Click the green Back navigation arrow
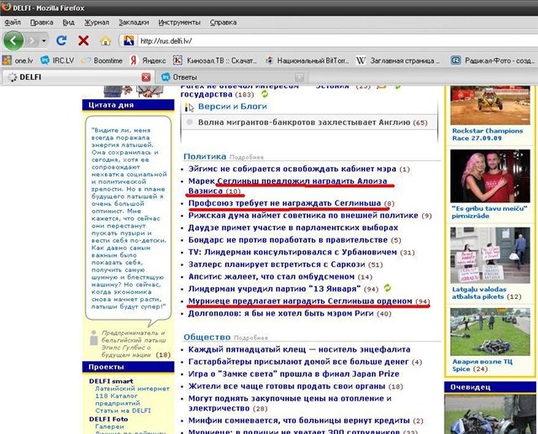This screenshot has width=538, height=434. pyautogui.click(x=13, y=41)
